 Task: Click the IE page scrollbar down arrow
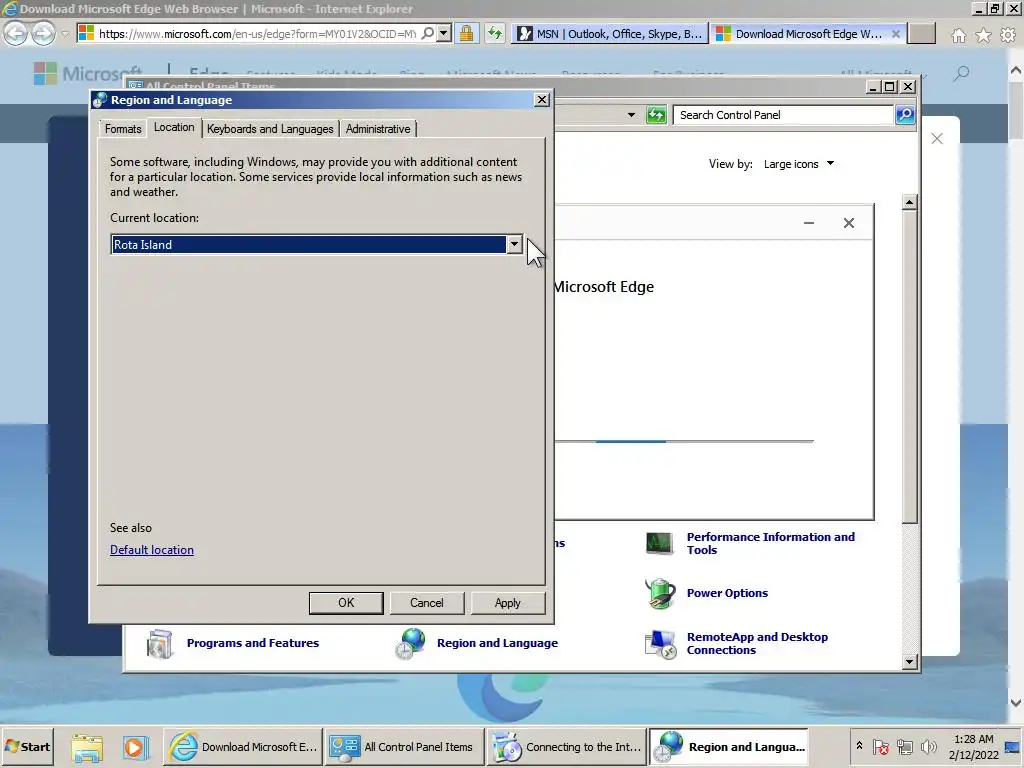pos(1016,703)
